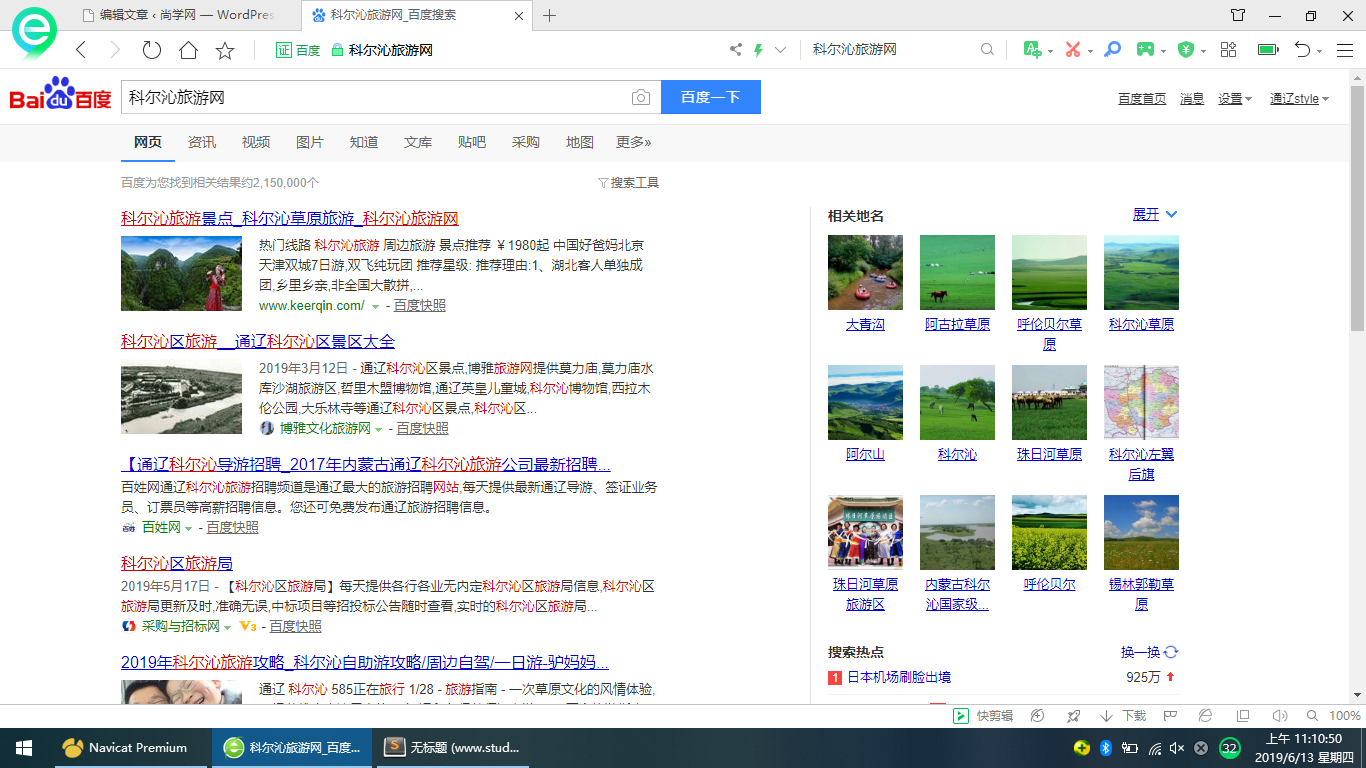Screen dimensions: 1366x768
Task: Click the 百度一下 search button
Action: coord(711,97)
